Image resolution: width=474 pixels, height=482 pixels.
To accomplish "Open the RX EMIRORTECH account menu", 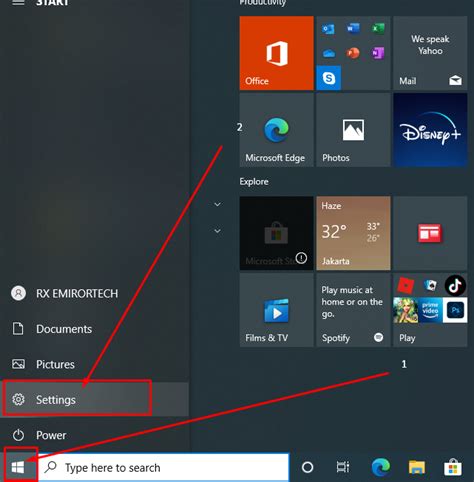I will coord(95,293).
